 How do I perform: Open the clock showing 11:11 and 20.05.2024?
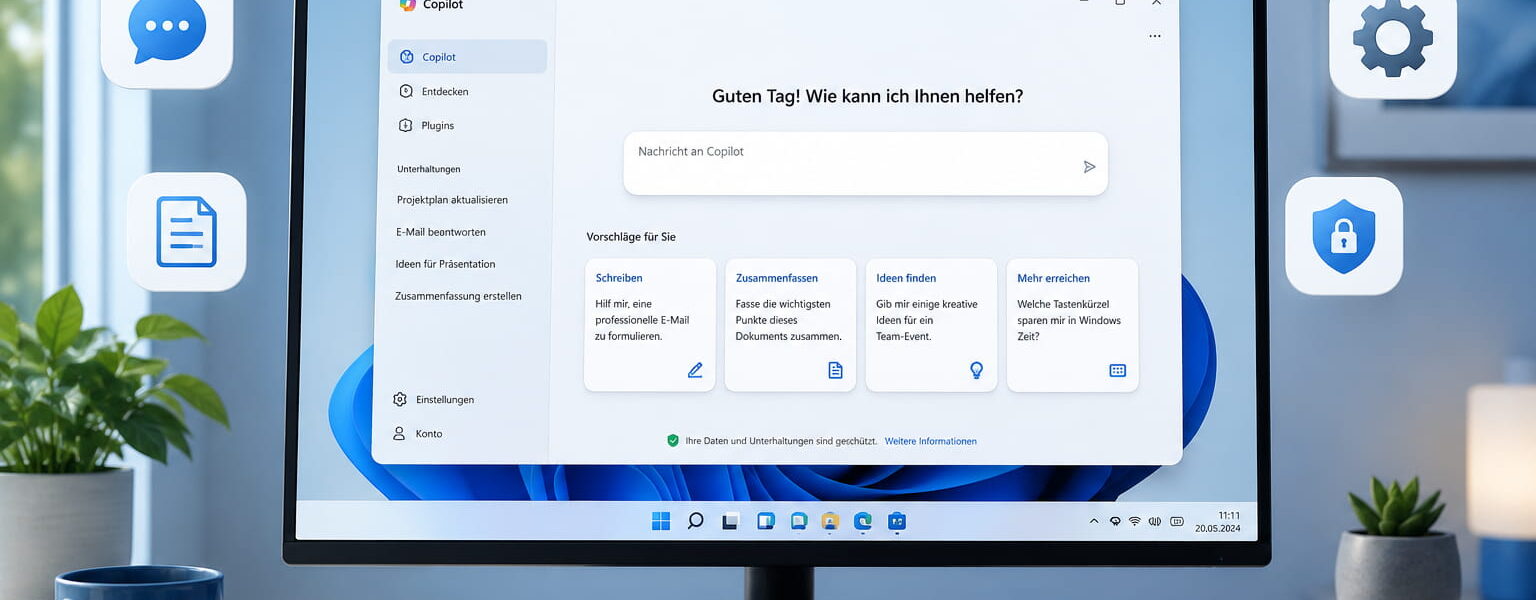tap(1217, 521)
